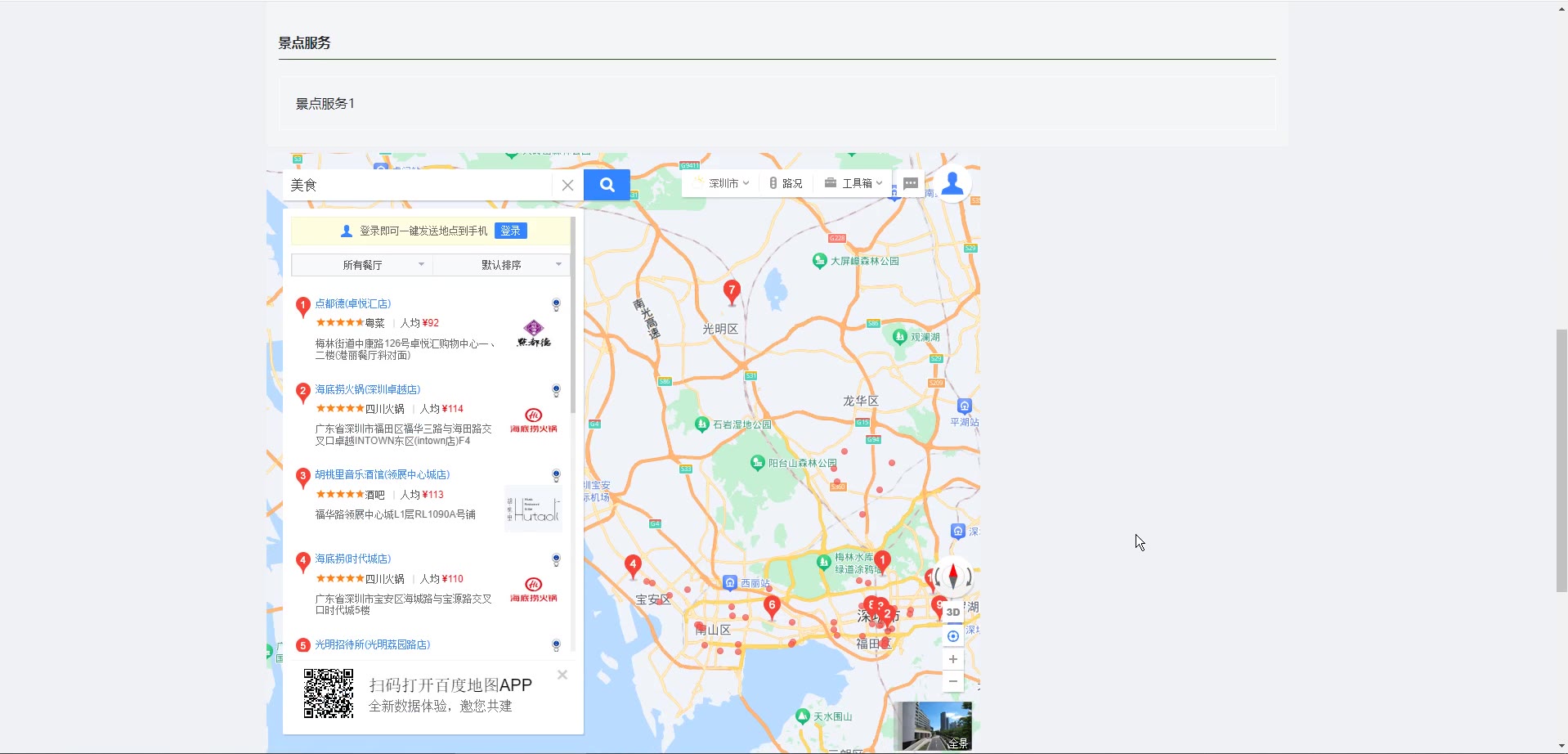This screenshot has height=754, width=1568.
Task: Click the 百度地图 QR code image
Action: (x=329, y=693)
